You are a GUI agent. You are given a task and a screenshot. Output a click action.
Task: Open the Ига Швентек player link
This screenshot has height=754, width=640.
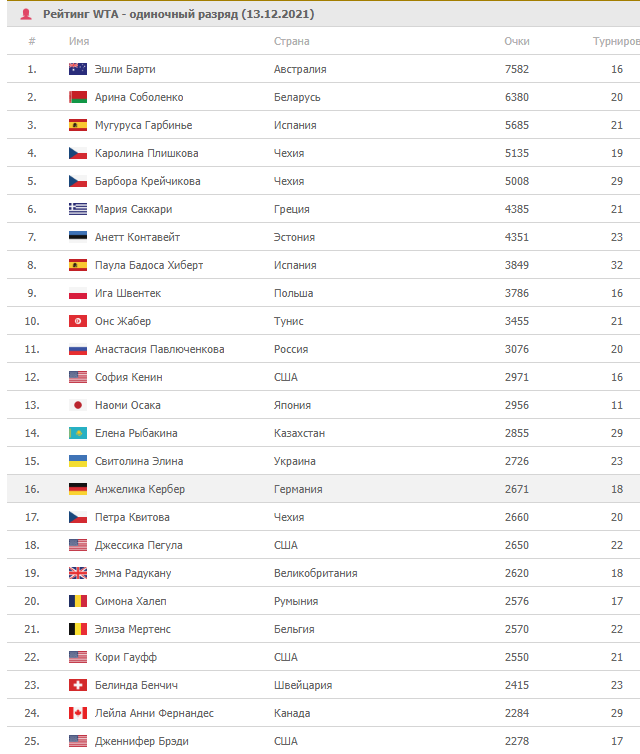128,293
